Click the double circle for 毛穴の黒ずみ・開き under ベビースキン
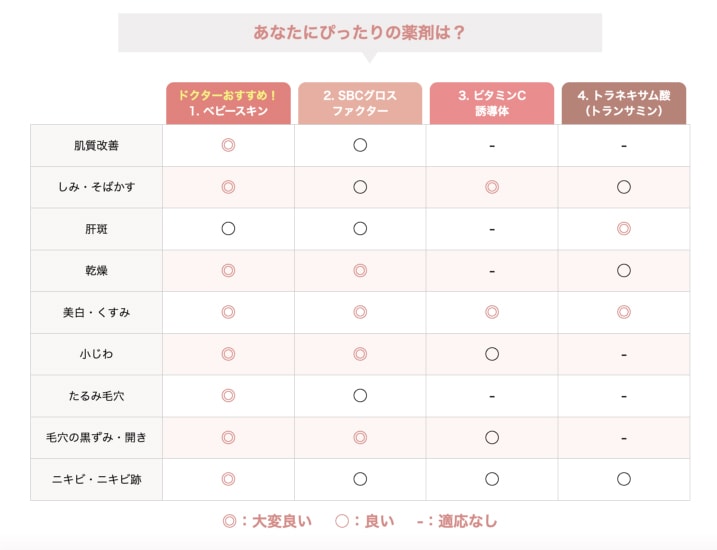The height and width of the screenshot is (550, 717). pyautogui.click(x=228, y=437)
